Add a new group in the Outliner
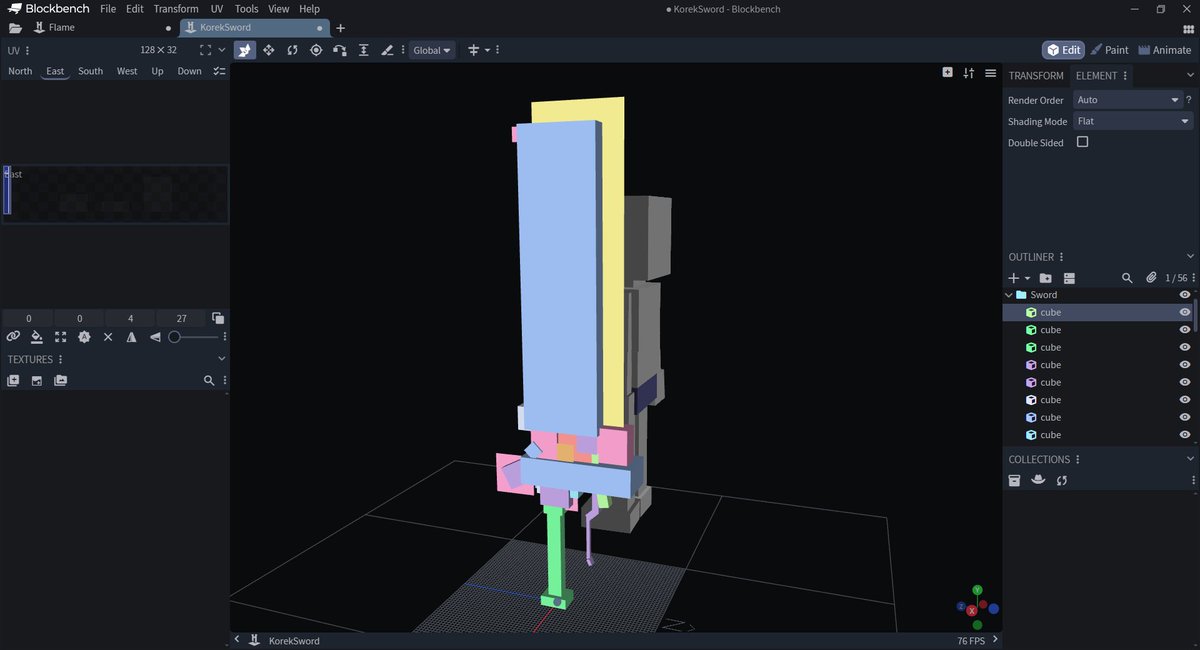 click(1045, 278)
